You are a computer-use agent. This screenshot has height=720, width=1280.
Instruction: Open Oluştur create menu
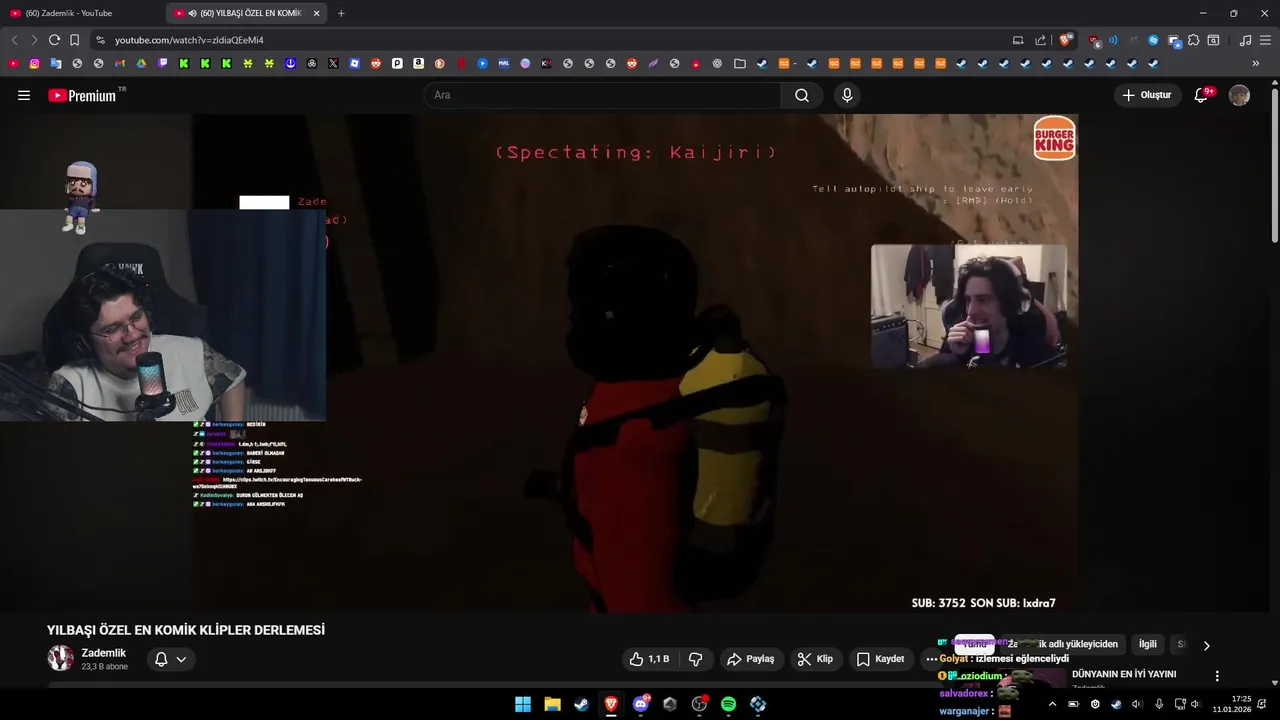click(1147, 95)
